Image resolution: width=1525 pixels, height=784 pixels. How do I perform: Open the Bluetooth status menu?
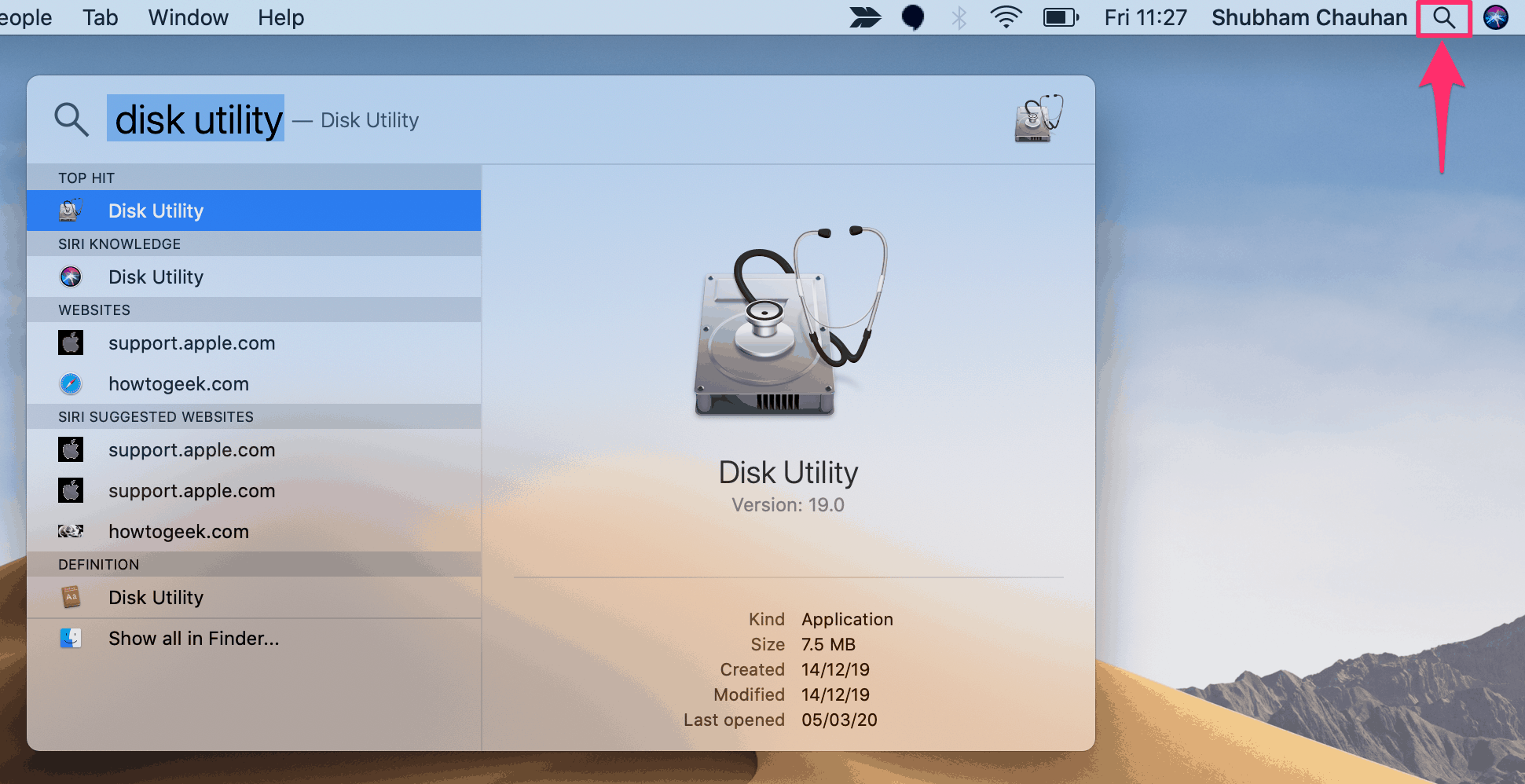pos(959,17)
